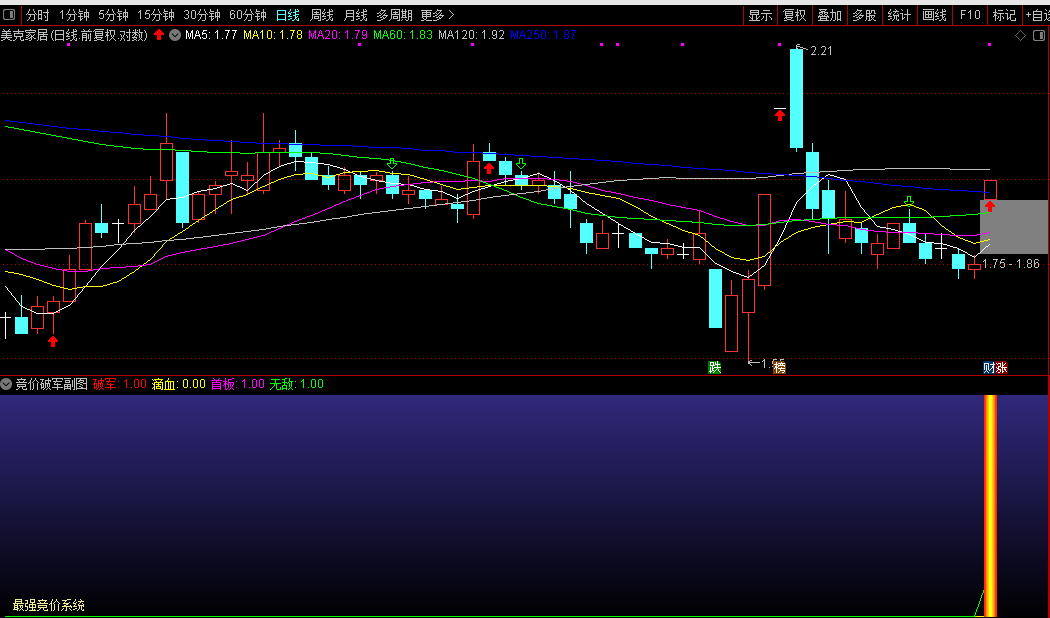Click the diamond icon at chart top-right

(1021, 35)
